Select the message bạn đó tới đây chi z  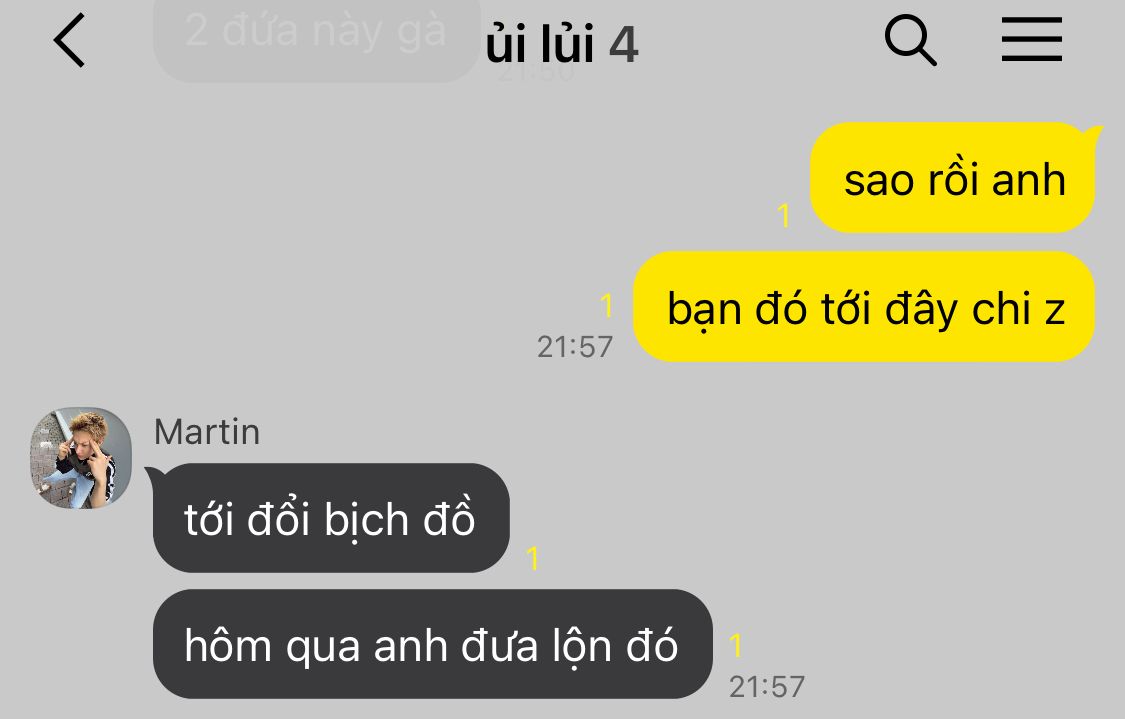click(864, 307)
